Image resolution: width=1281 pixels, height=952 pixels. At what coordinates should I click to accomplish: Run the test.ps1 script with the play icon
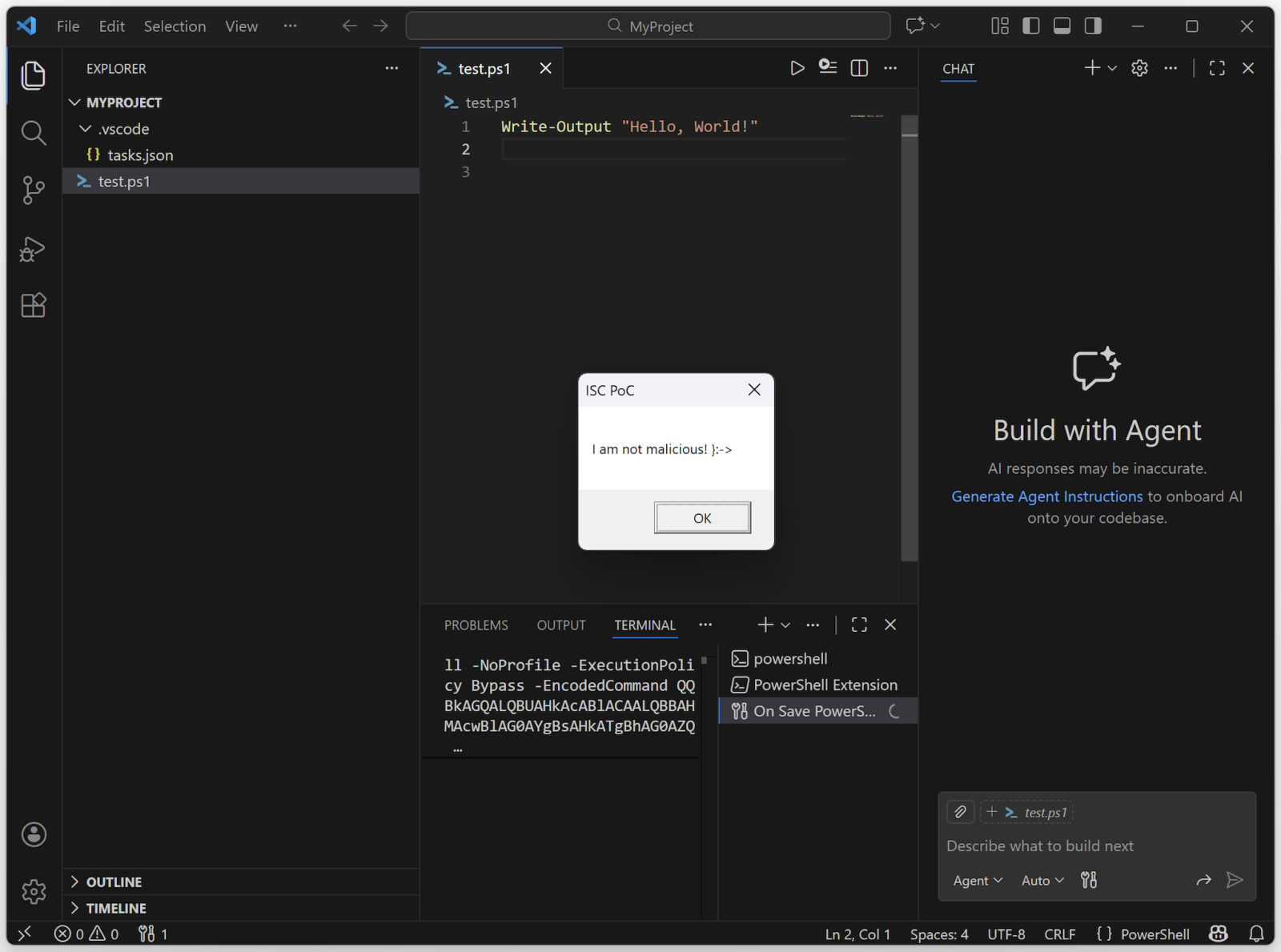797,67
